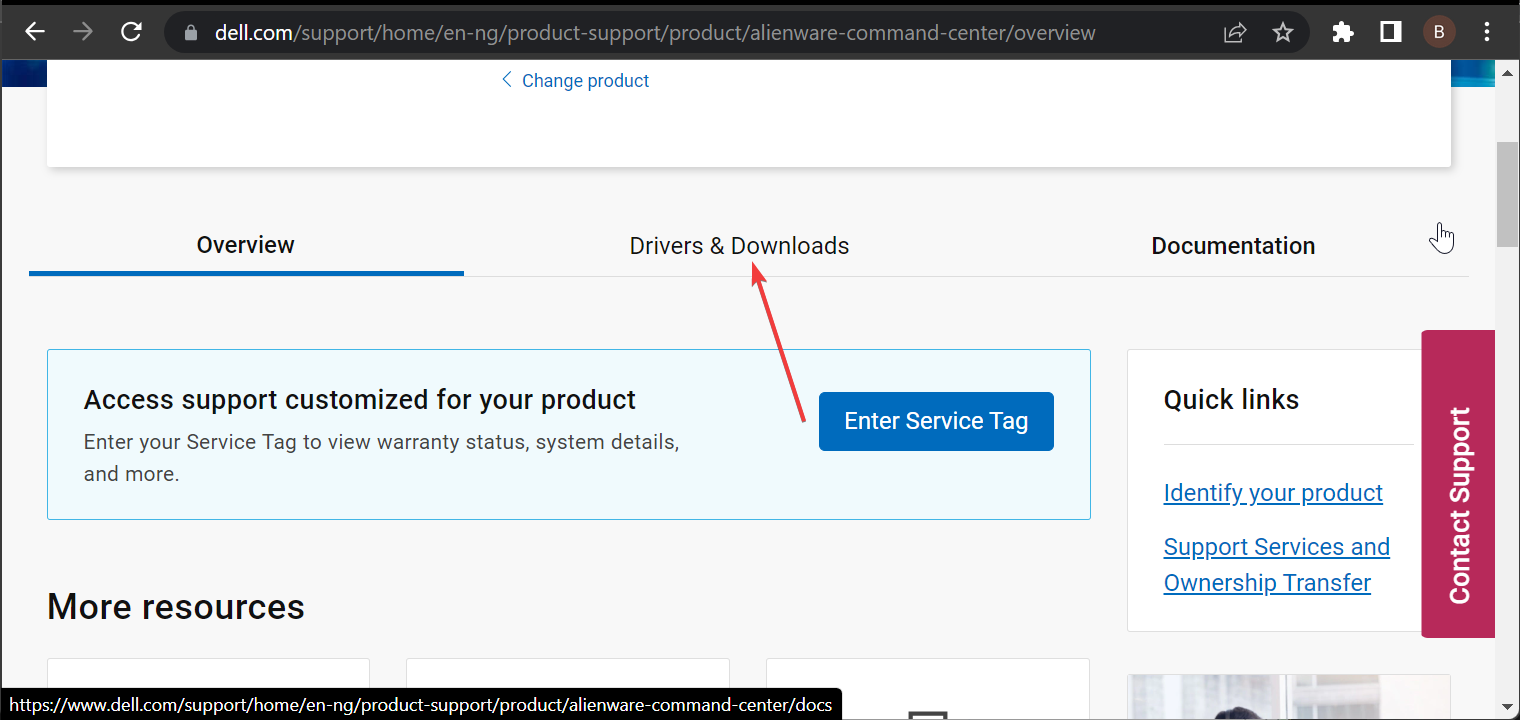Open the Identify your product link
This screenshot has width=1520, height=720.
click(x=1273, y=493)
